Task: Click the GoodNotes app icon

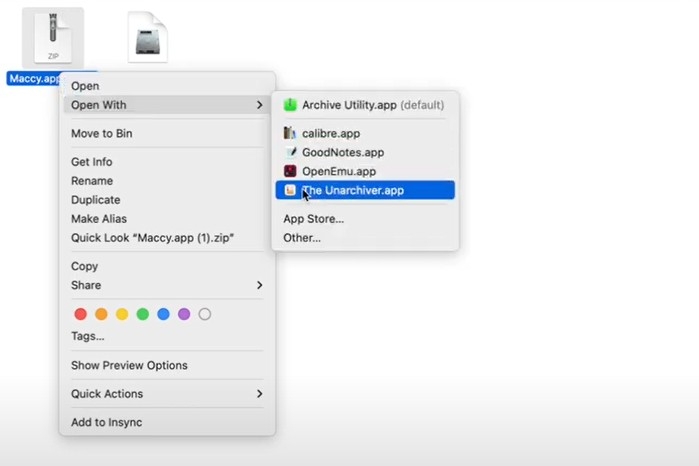Action: coord(290,153)
